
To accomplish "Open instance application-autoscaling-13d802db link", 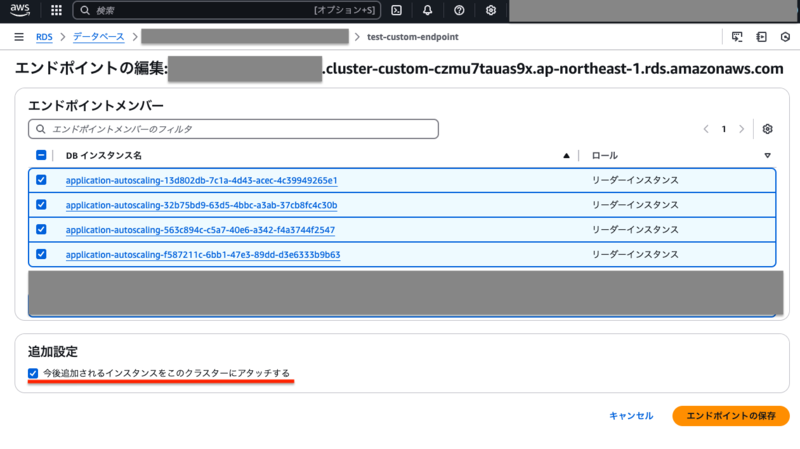I will (x=202, y=181).
